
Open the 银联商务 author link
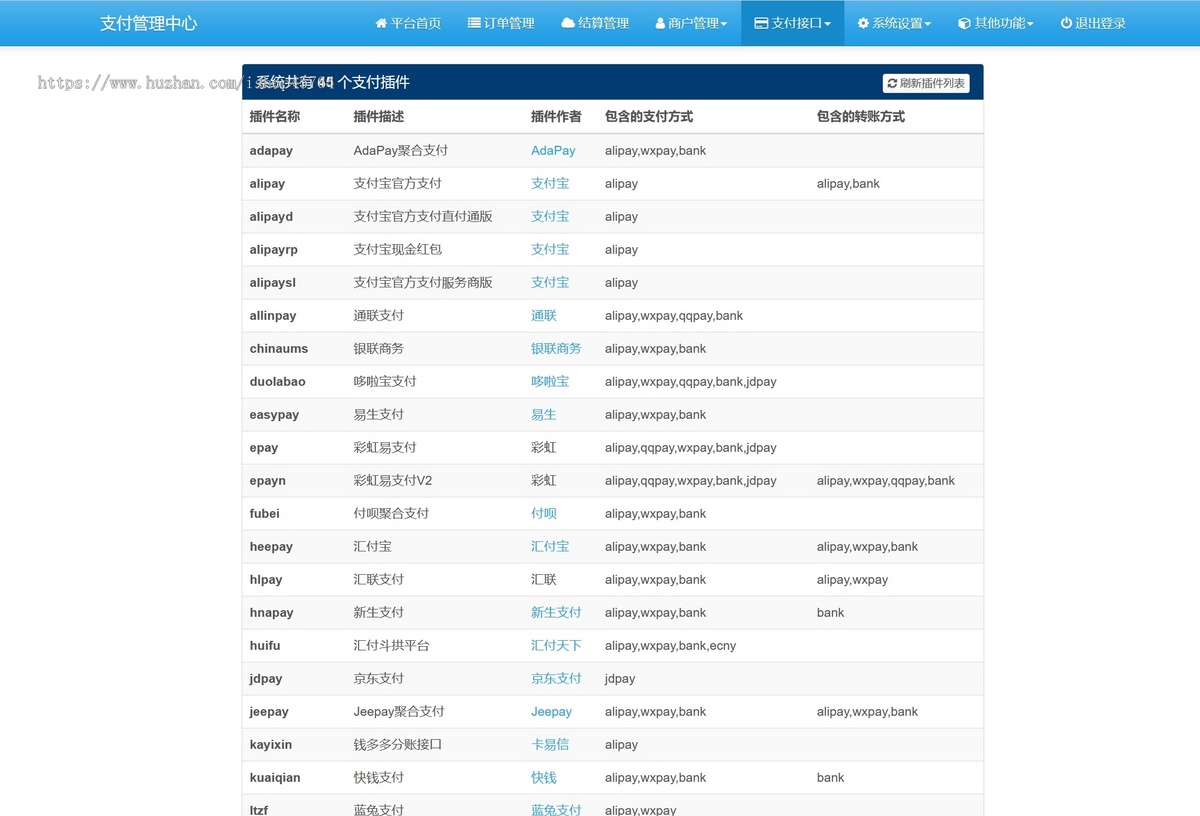[x=556, y=349]
